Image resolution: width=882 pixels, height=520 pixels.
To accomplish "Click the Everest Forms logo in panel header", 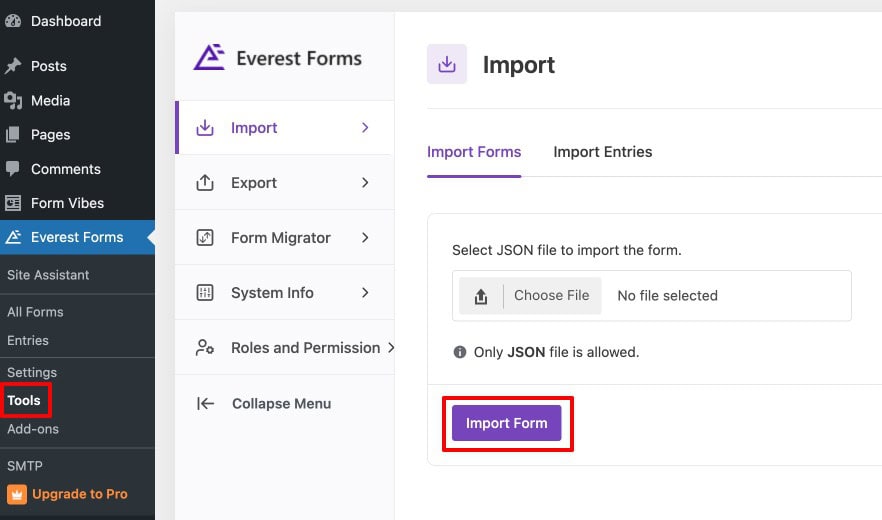I will coord(209,57).
